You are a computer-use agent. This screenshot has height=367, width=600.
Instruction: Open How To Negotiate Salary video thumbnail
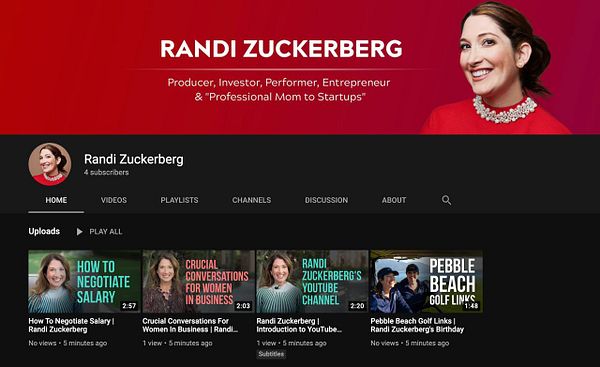(x=85, y=281)
